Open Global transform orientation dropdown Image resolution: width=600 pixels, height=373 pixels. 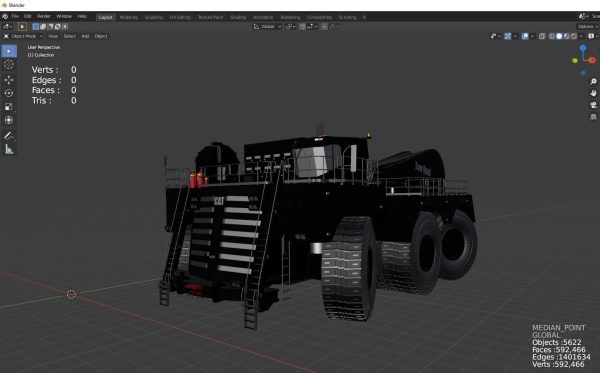coord(267,26)
